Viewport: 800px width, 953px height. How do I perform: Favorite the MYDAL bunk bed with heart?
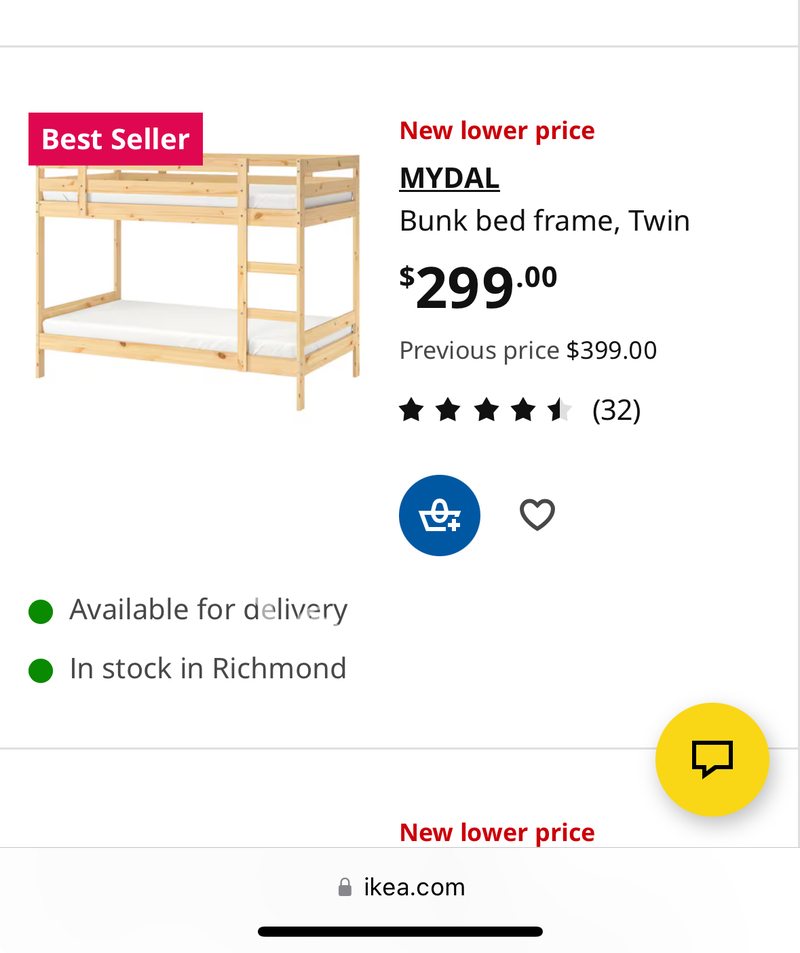point(537,515)
